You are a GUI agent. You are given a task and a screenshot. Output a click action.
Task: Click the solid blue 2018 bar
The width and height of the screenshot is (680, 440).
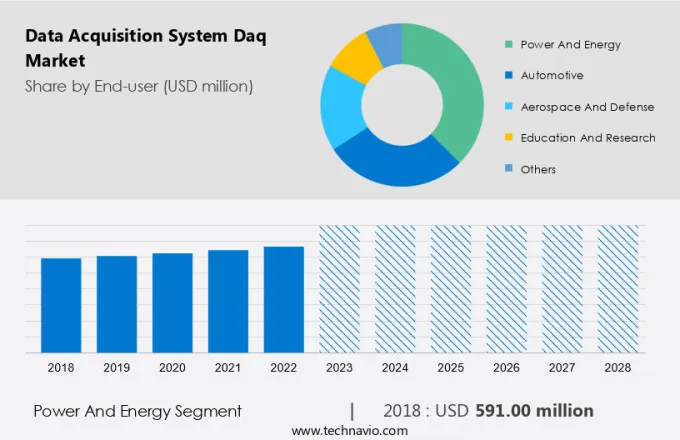click(61, 305)
